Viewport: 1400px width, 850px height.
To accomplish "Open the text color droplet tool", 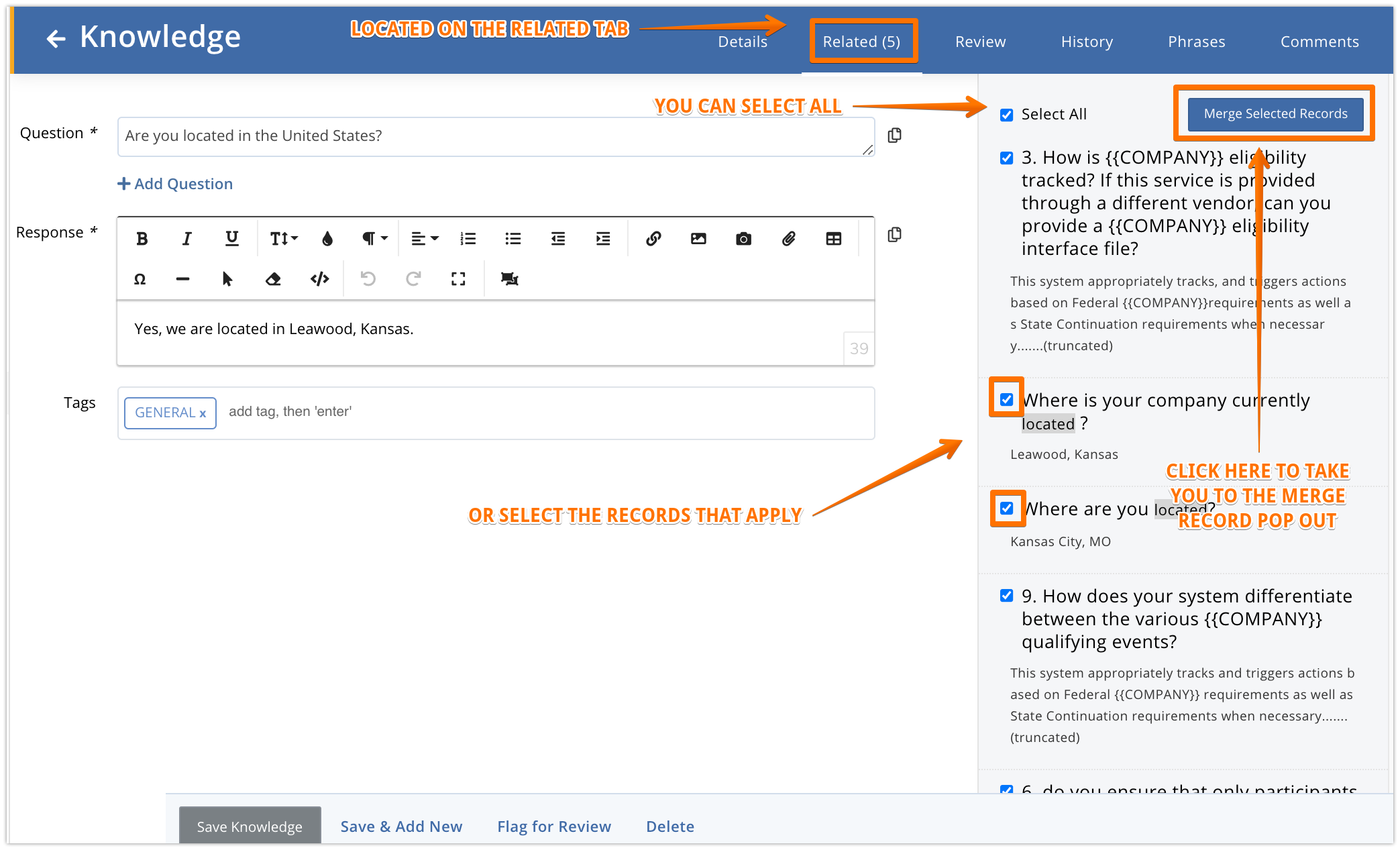I will pyautogui.click(x=327, y=239).
